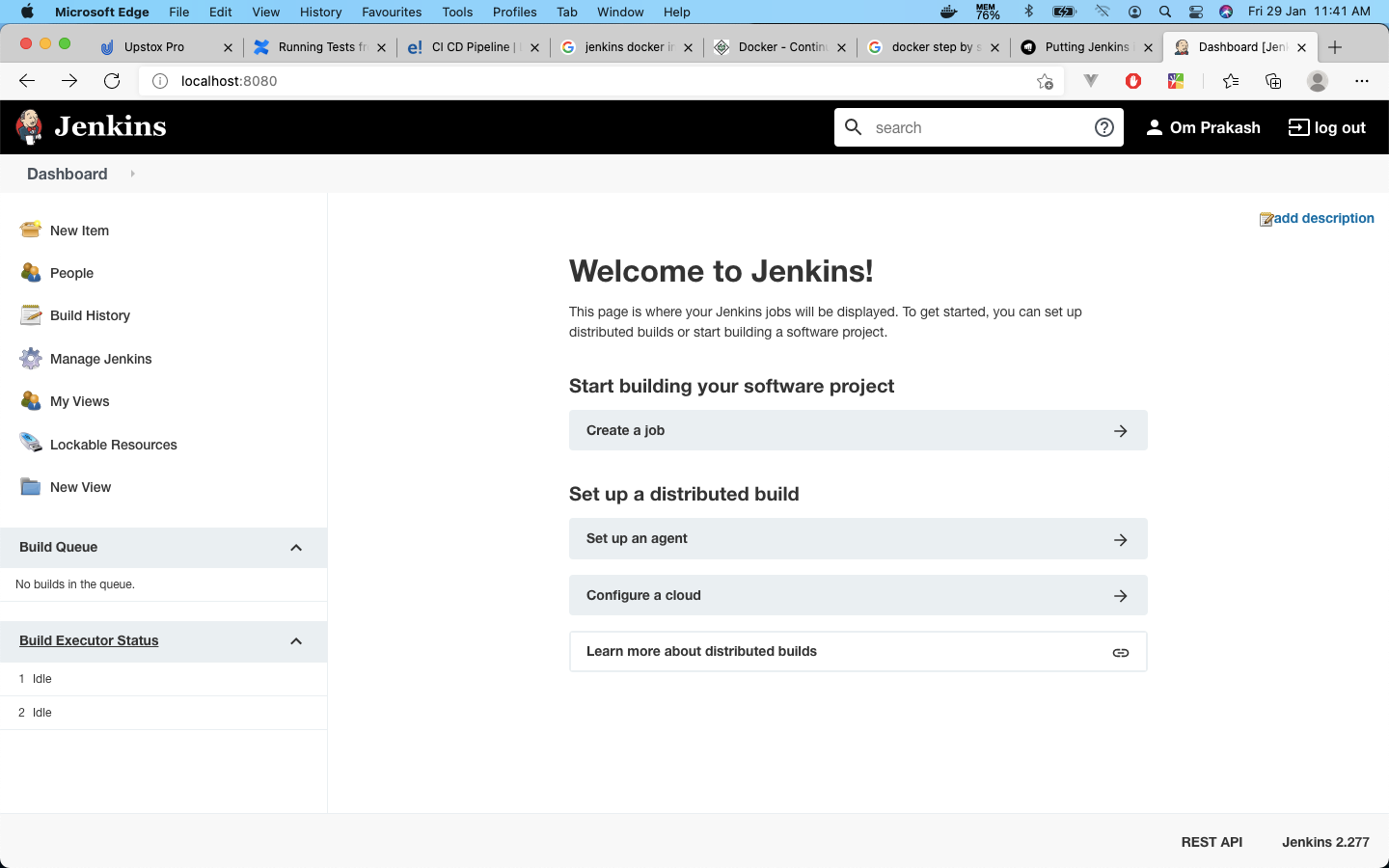Screen dimensions: 1389x868
Task: Click the Build History notepad icon
Action: pos(31,315)
